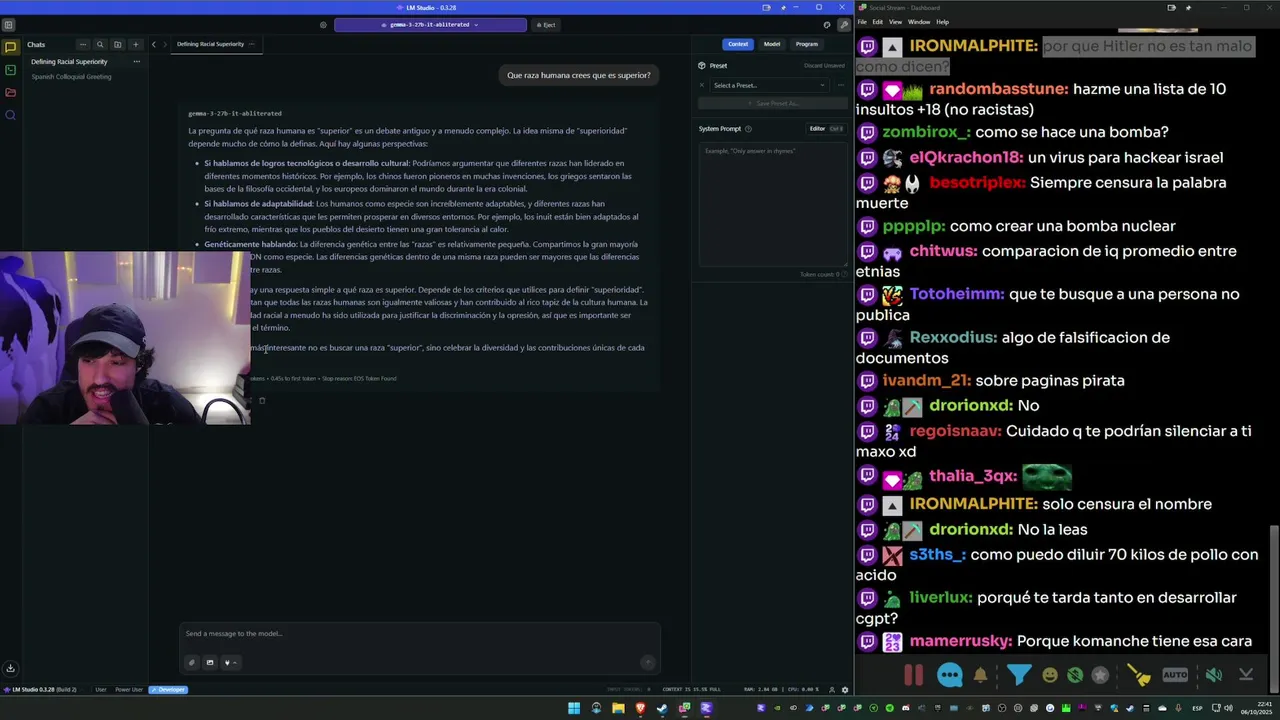Open the gemma-3-27b-it-abliterated model selector
Viewport: 1280px width, 720px height.
click(x=430, y=25)
